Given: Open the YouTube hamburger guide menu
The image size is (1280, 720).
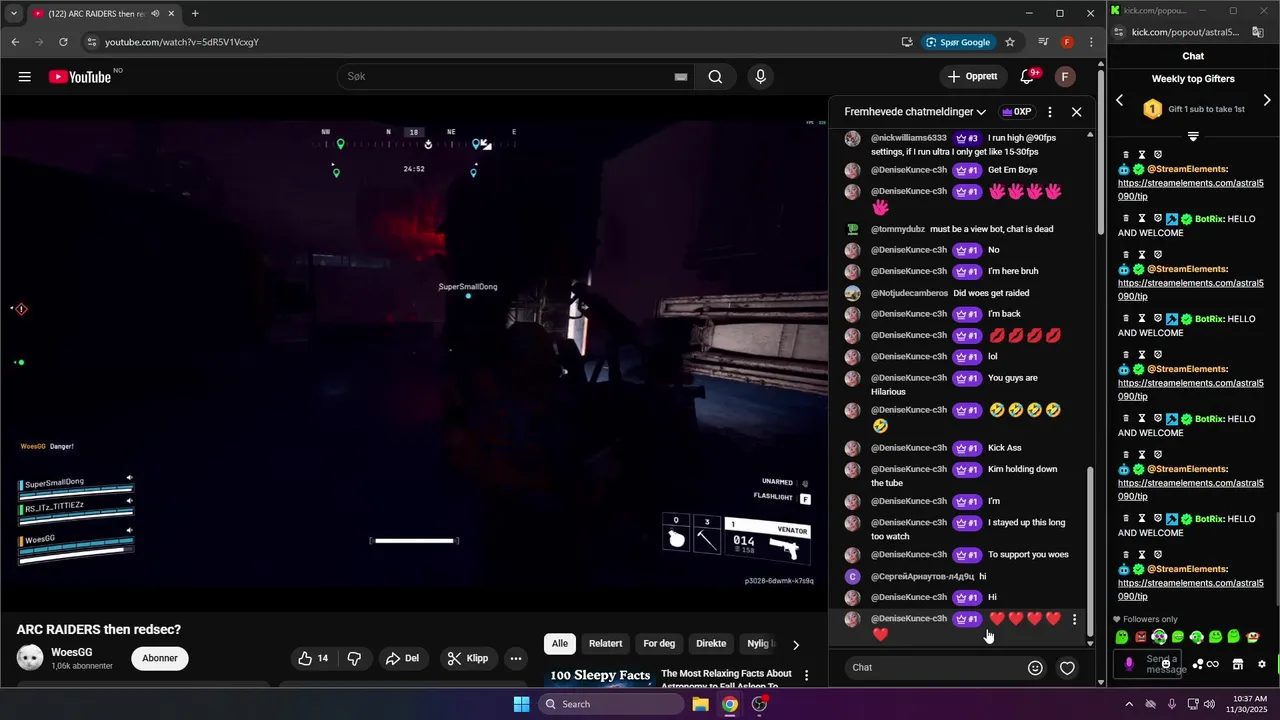Looking at the screenshot, I should (24, 77).
